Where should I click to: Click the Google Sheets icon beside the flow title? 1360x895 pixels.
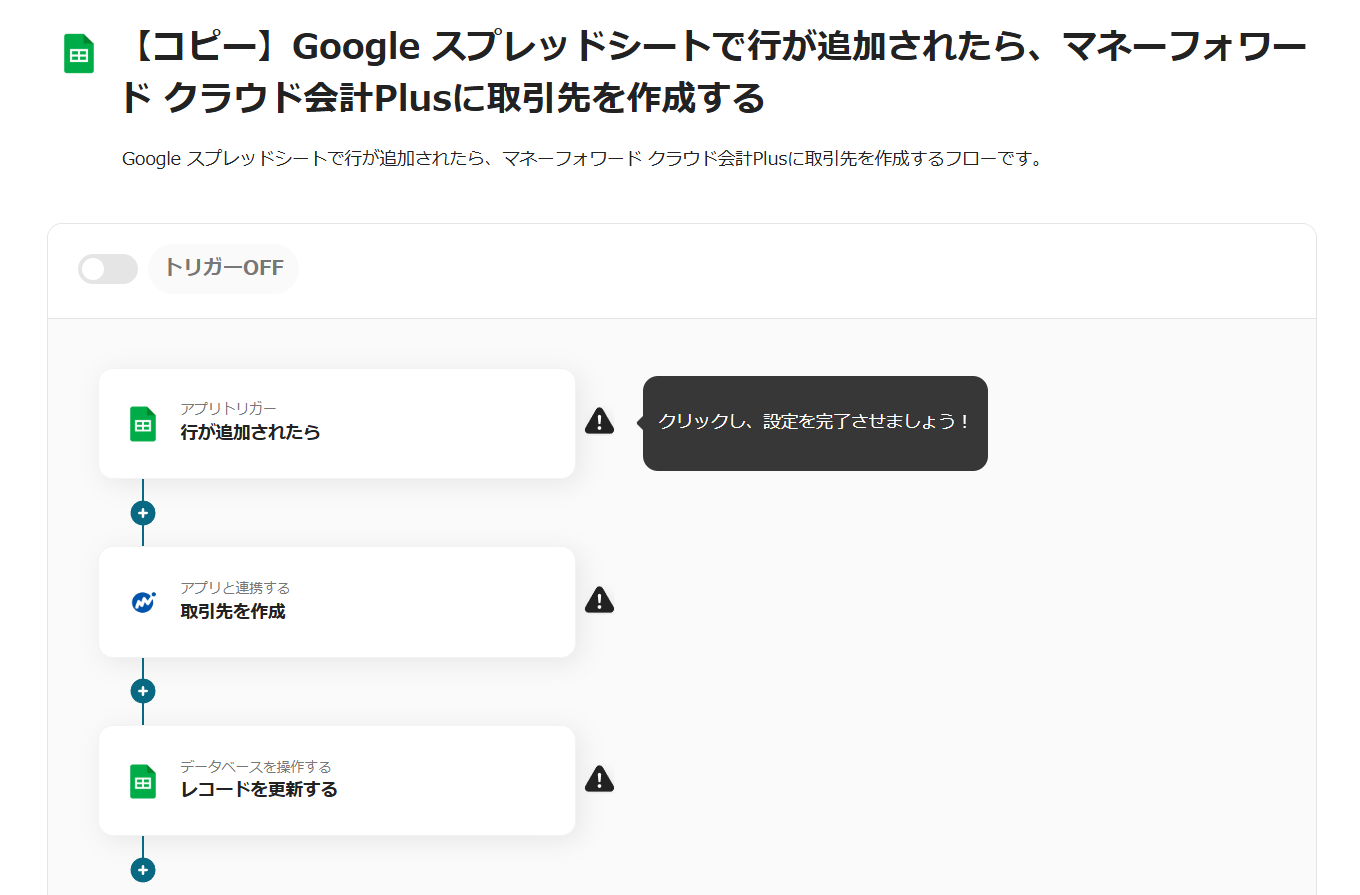pyautogui.click(x=79, y=54)
